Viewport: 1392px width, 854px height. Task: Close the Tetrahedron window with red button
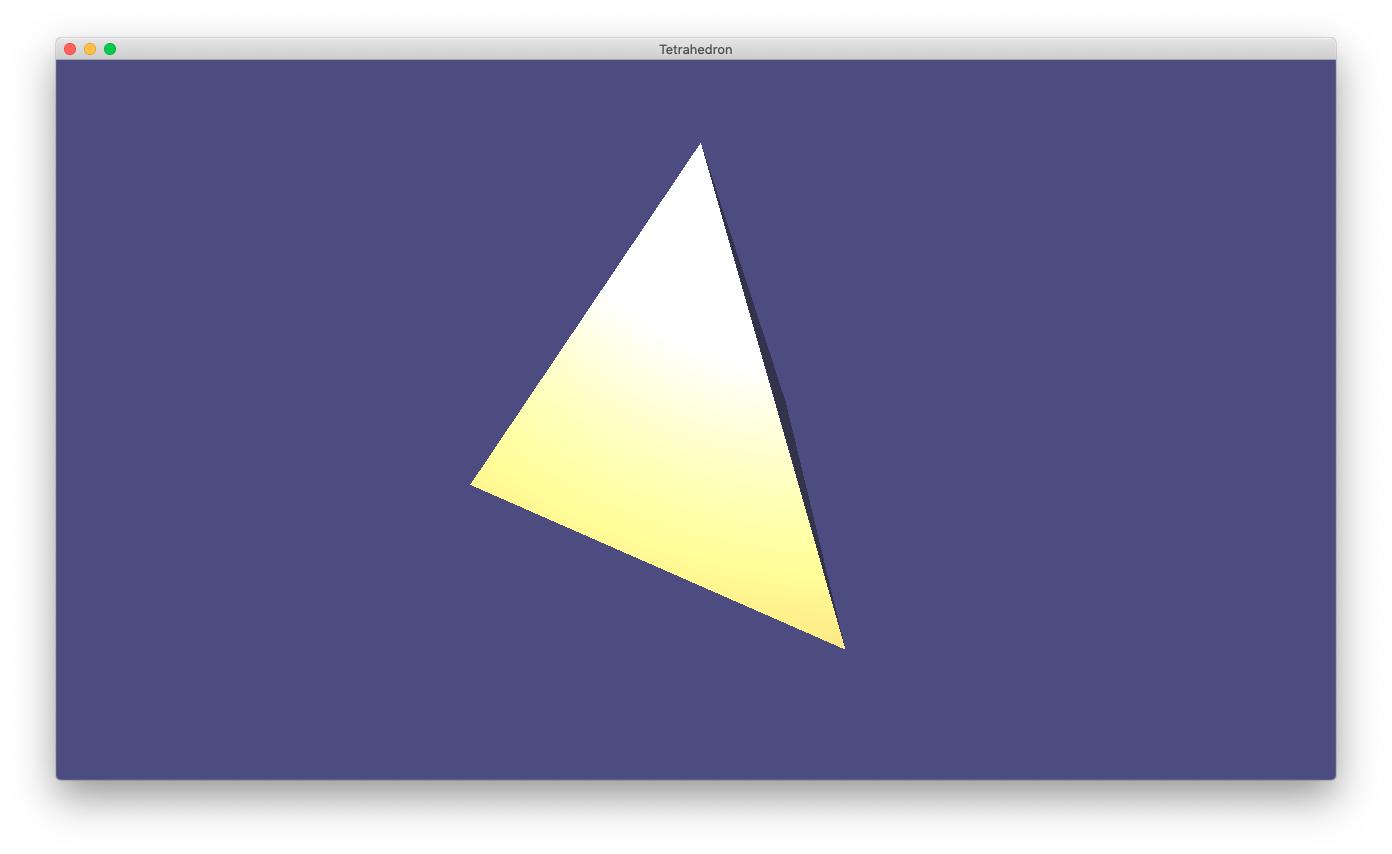70,49
